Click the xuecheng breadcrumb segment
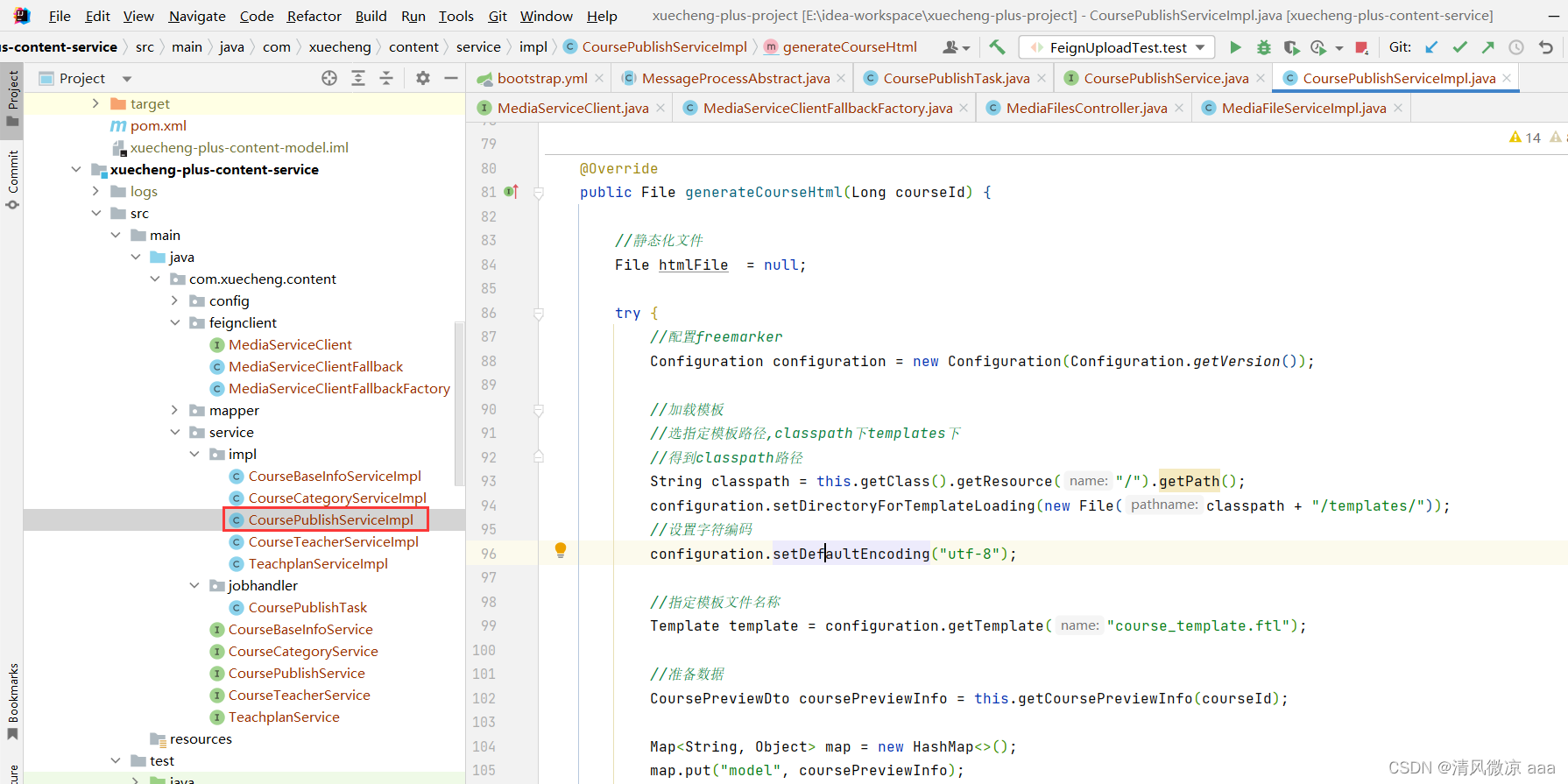Viewport: 1568px width, 784px height. click(x=340, y=47)
